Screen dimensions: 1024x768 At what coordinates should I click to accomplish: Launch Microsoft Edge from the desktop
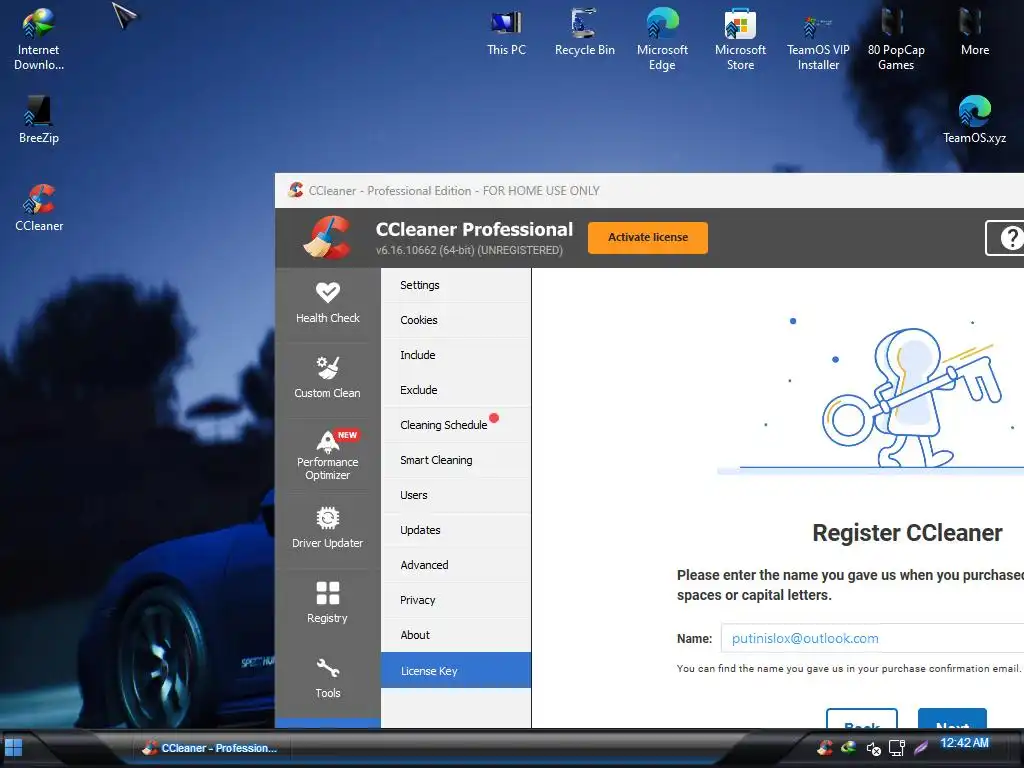(x=662, y=39)
